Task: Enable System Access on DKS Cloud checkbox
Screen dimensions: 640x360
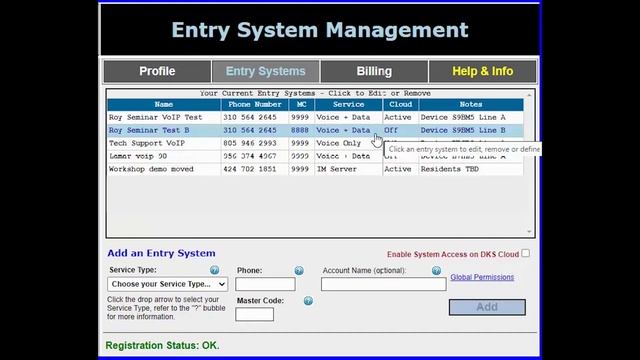Action: click(x=526, y=253)
